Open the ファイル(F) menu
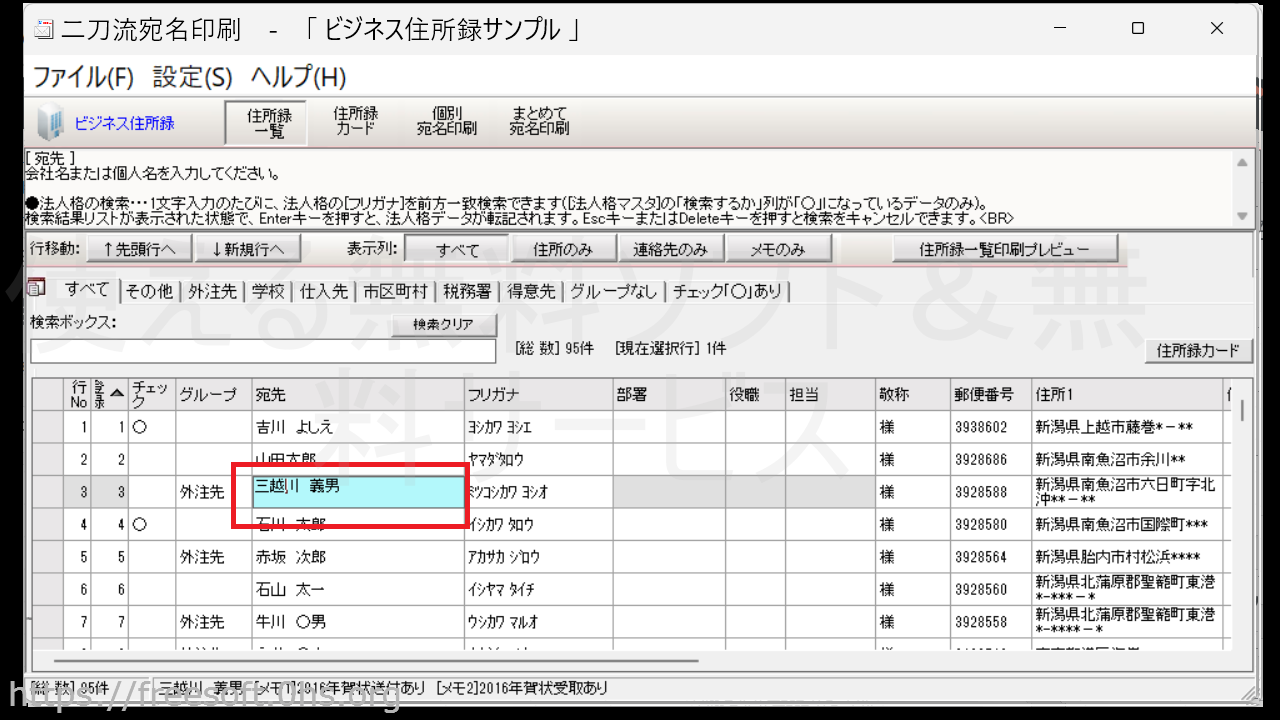The width and height of the screenshot is (1280, 720). pos(83,77)
